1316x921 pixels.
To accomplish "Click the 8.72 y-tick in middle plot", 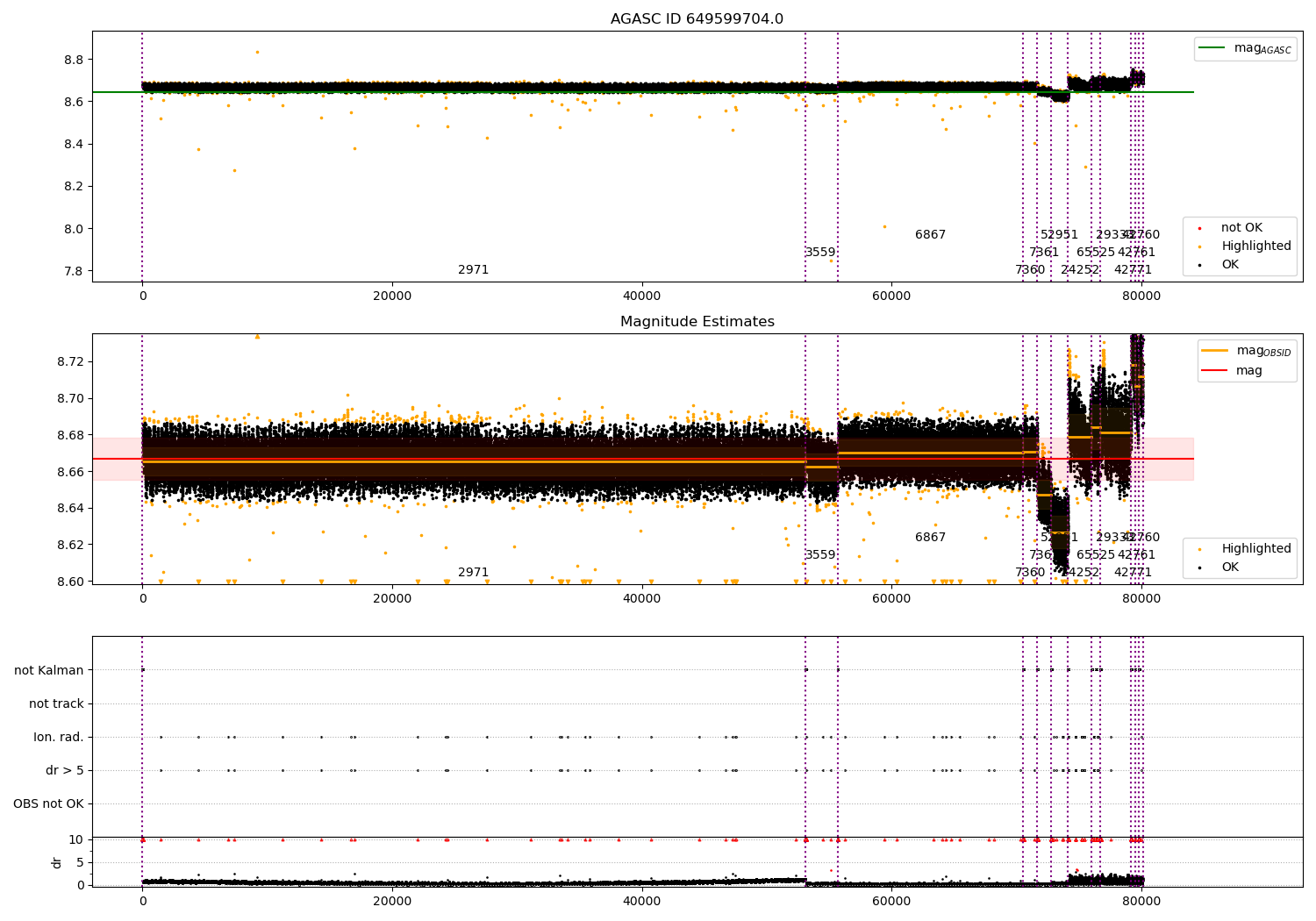I will pyautogui.click(x=70, y=361).
